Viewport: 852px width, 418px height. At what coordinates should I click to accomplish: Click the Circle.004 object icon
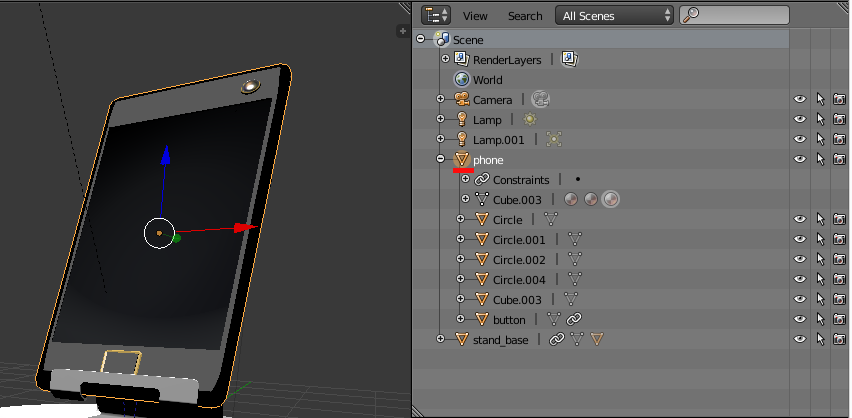tap(481, 279)
